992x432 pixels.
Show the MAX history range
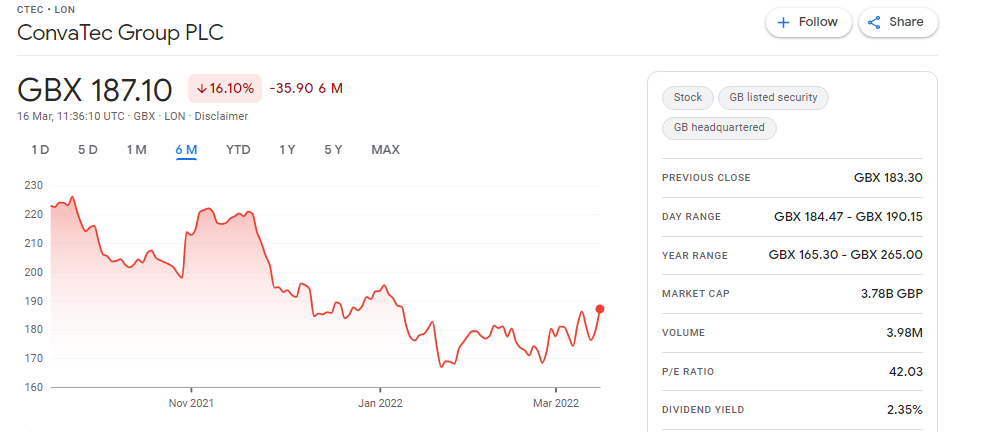(x=385, y=150)
